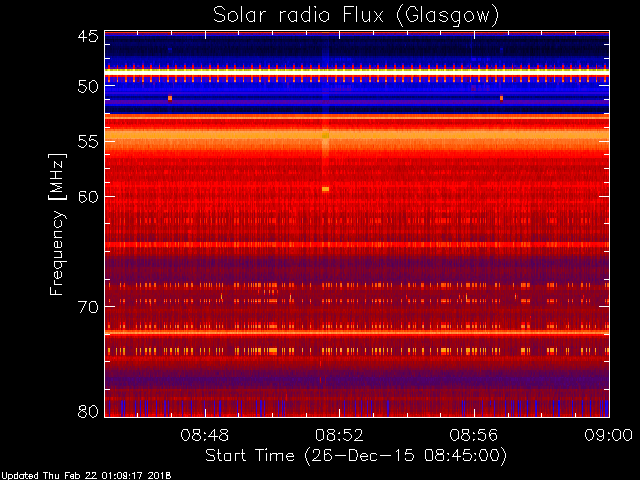Click the 45 frequency axis label
Viewport: 640px width, 480px height.
tap(88, 36)
